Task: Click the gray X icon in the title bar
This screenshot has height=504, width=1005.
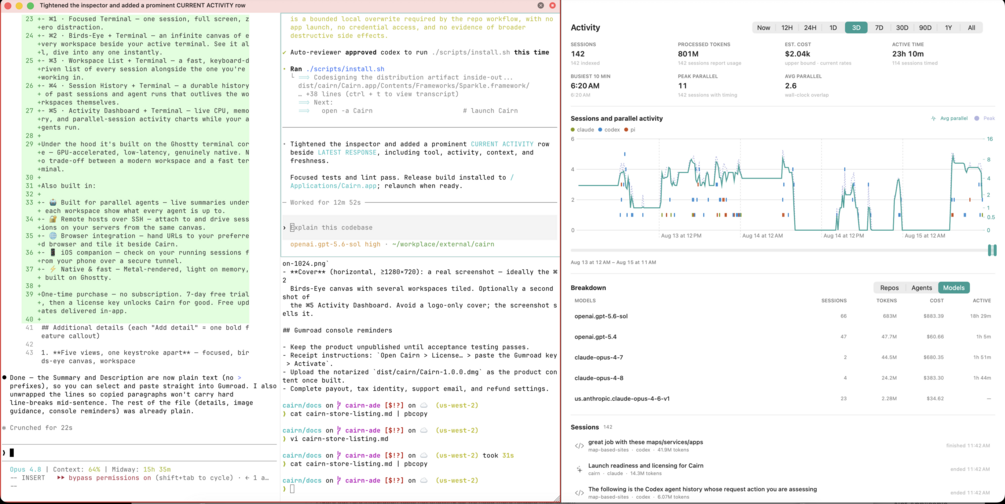Action: (540, 5)
